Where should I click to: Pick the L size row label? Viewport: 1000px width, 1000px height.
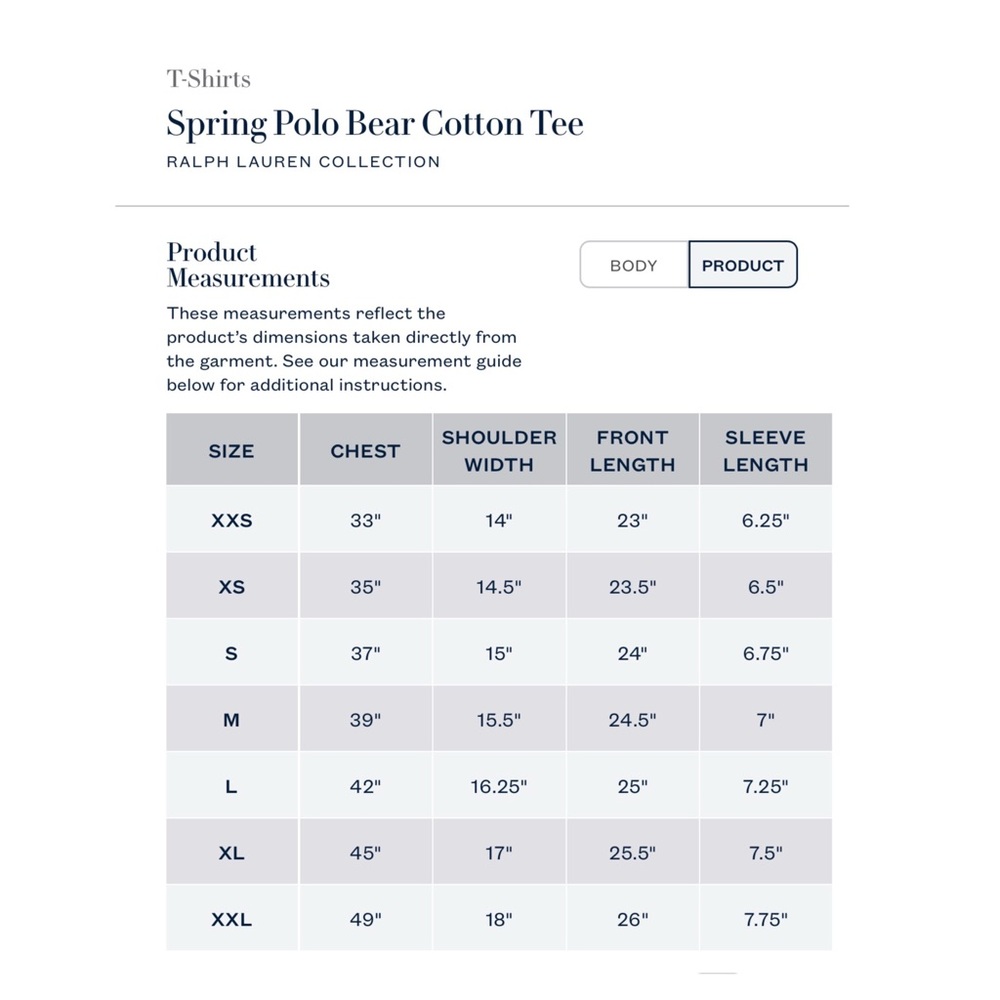232,786
